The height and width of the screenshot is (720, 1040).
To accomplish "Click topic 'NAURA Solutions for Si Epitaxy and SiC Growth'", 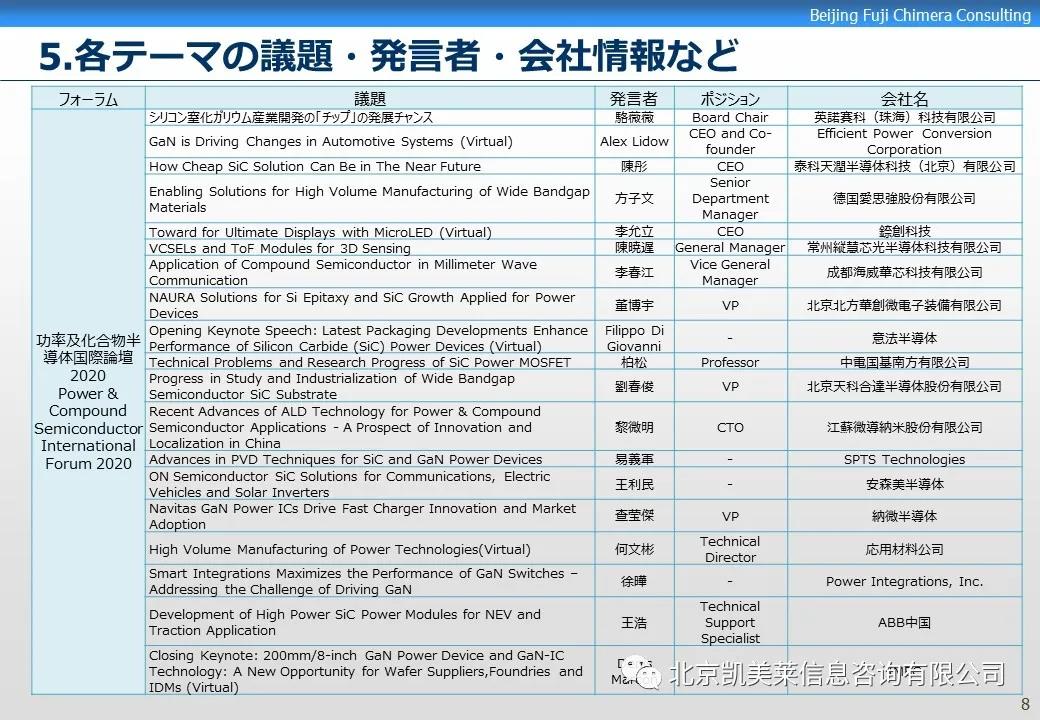I will (362, 305).
